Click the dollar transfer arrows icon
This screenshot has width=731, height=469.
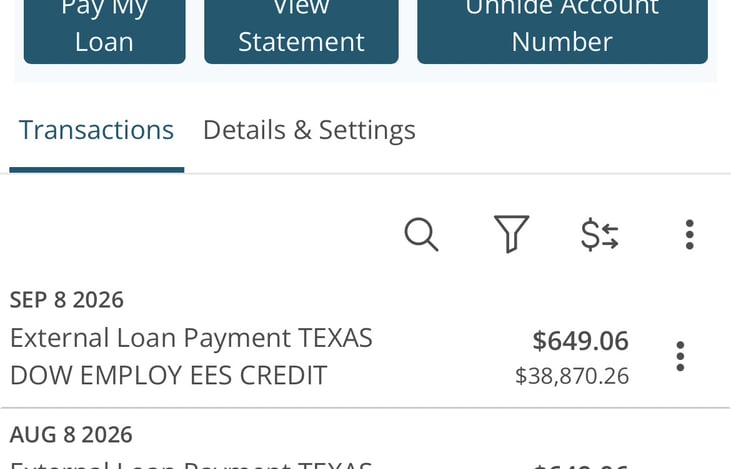tap(600, 234)
